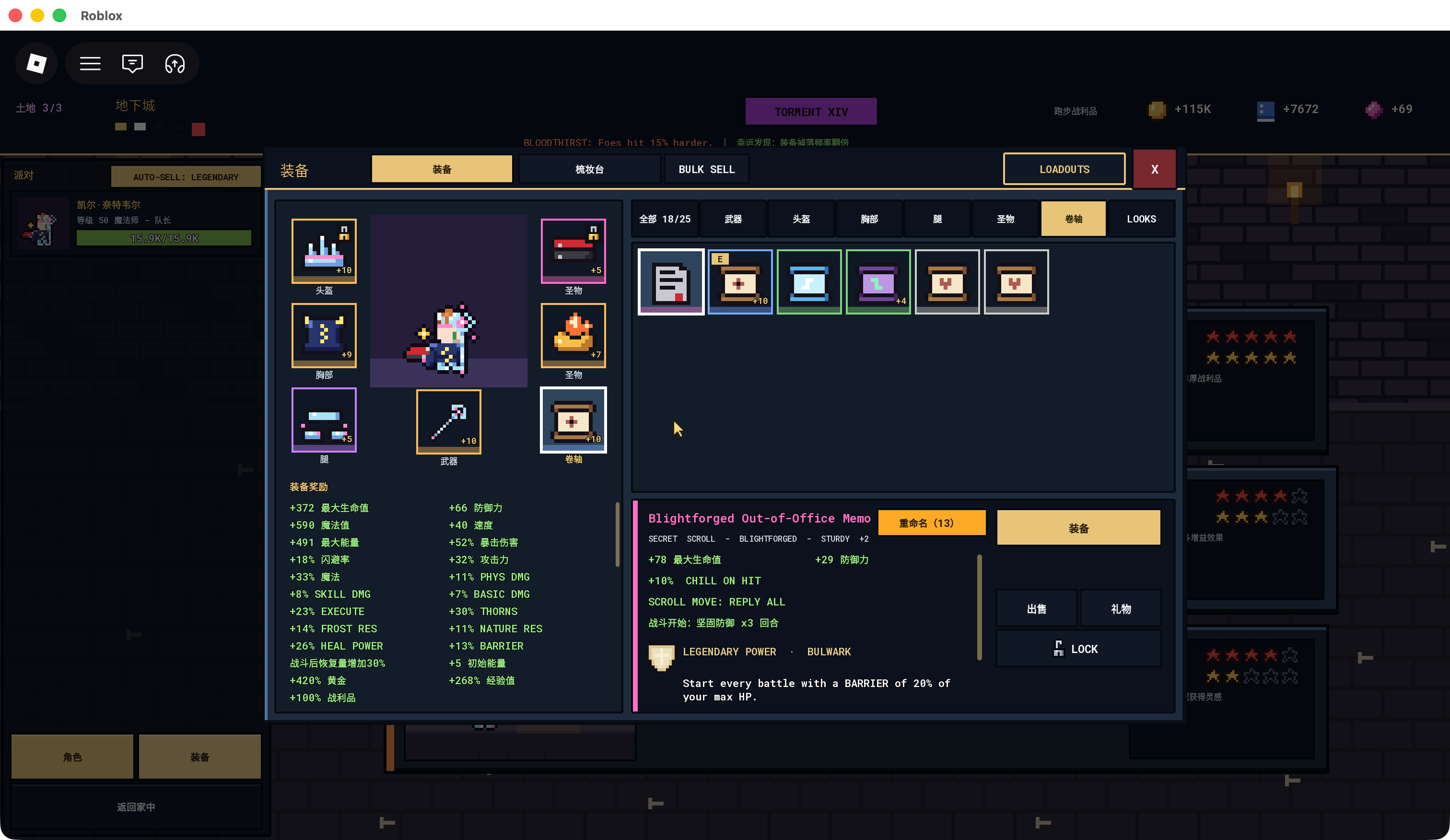
Task: Click the equipment bonus stats scrollbar
Action: [x=618, y=535]
